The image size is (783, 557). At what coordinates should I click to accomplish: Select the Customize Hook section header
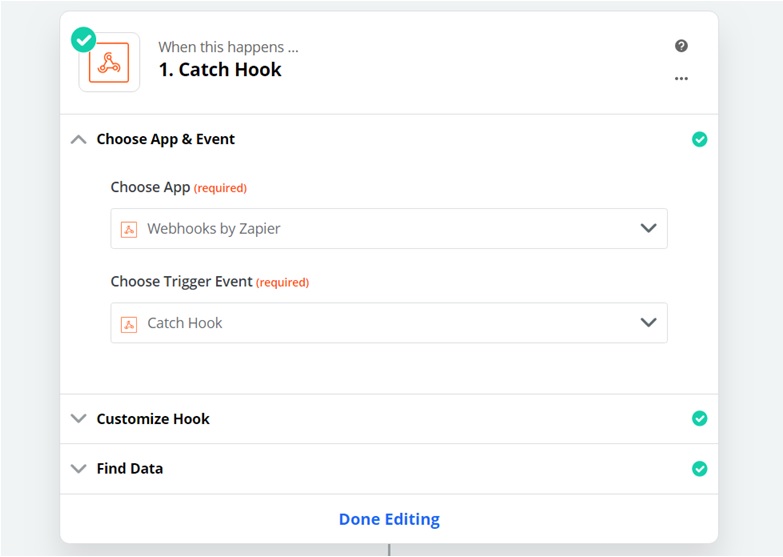coord(153,419)
